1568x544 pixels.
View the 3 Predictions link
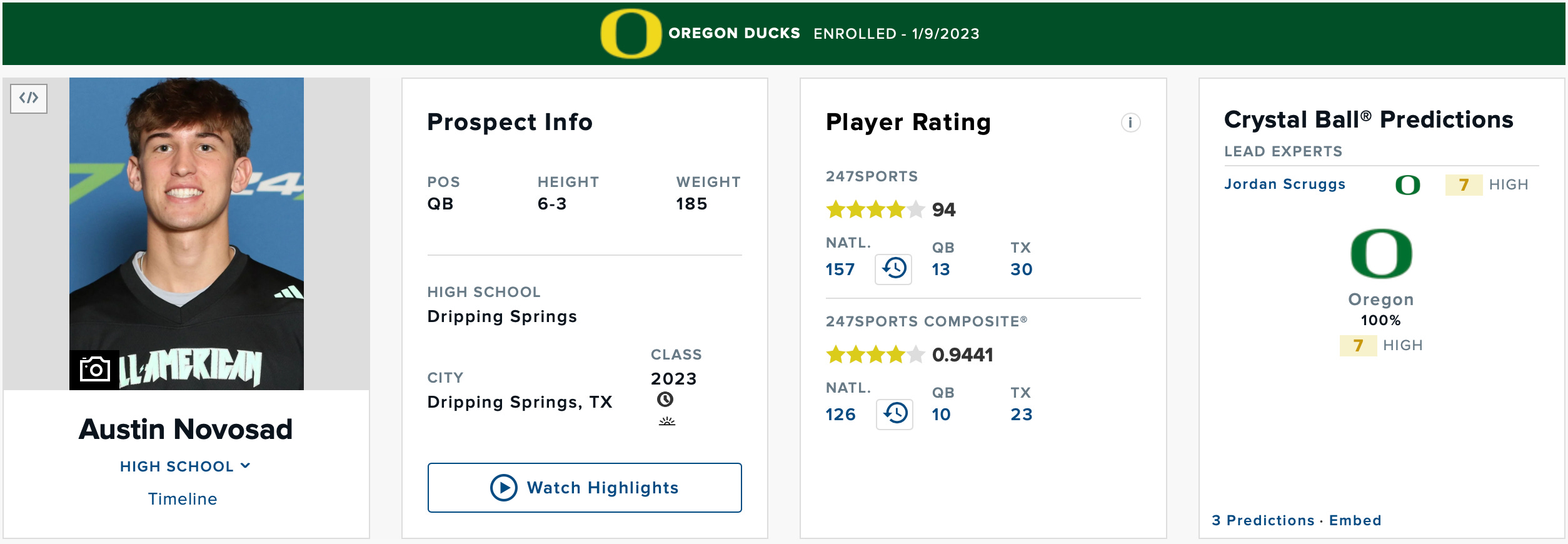(x=1263, y=520)
